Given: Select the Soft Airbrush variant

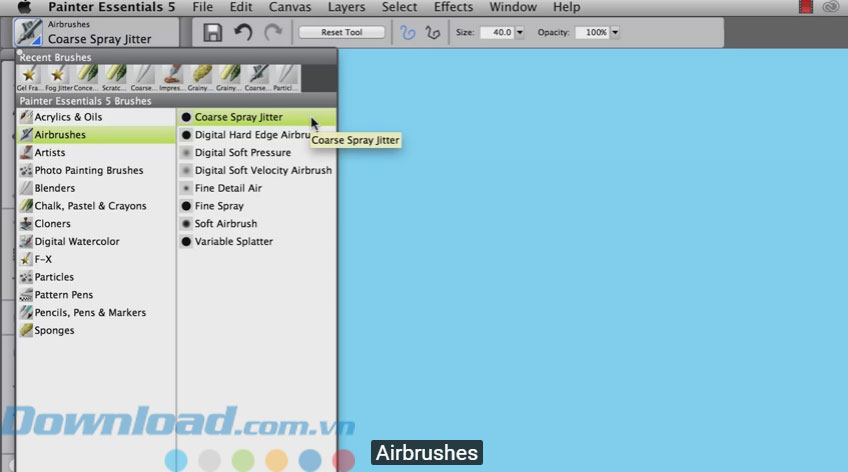Looking at the screenshot, I should 256,224.
